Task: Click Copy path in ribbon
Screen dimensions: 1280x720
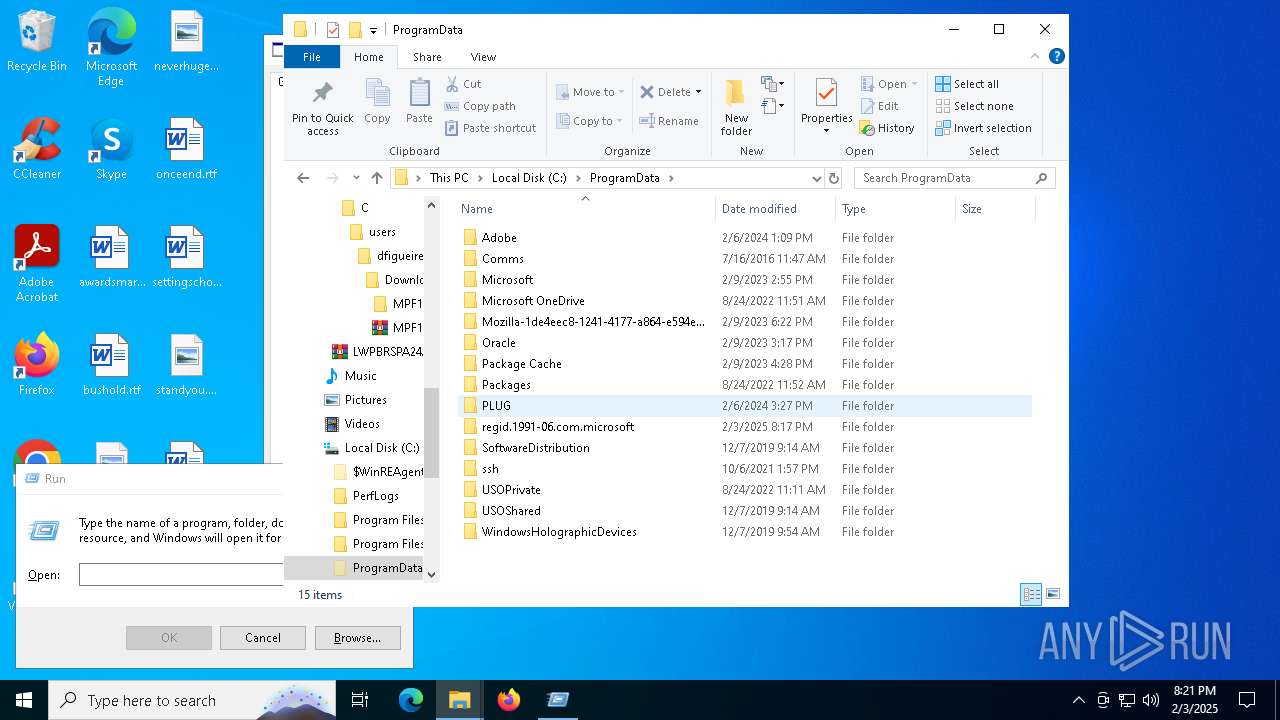Action: click(481, 106)
